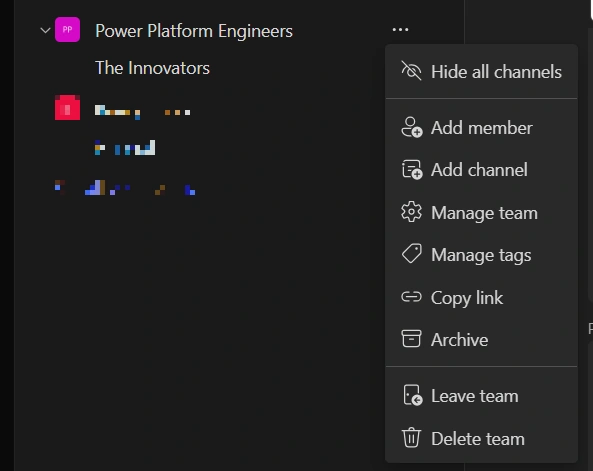Open Manage team option text
The height and width of the screenshot is (471, 593).
(x=484, y=213)
